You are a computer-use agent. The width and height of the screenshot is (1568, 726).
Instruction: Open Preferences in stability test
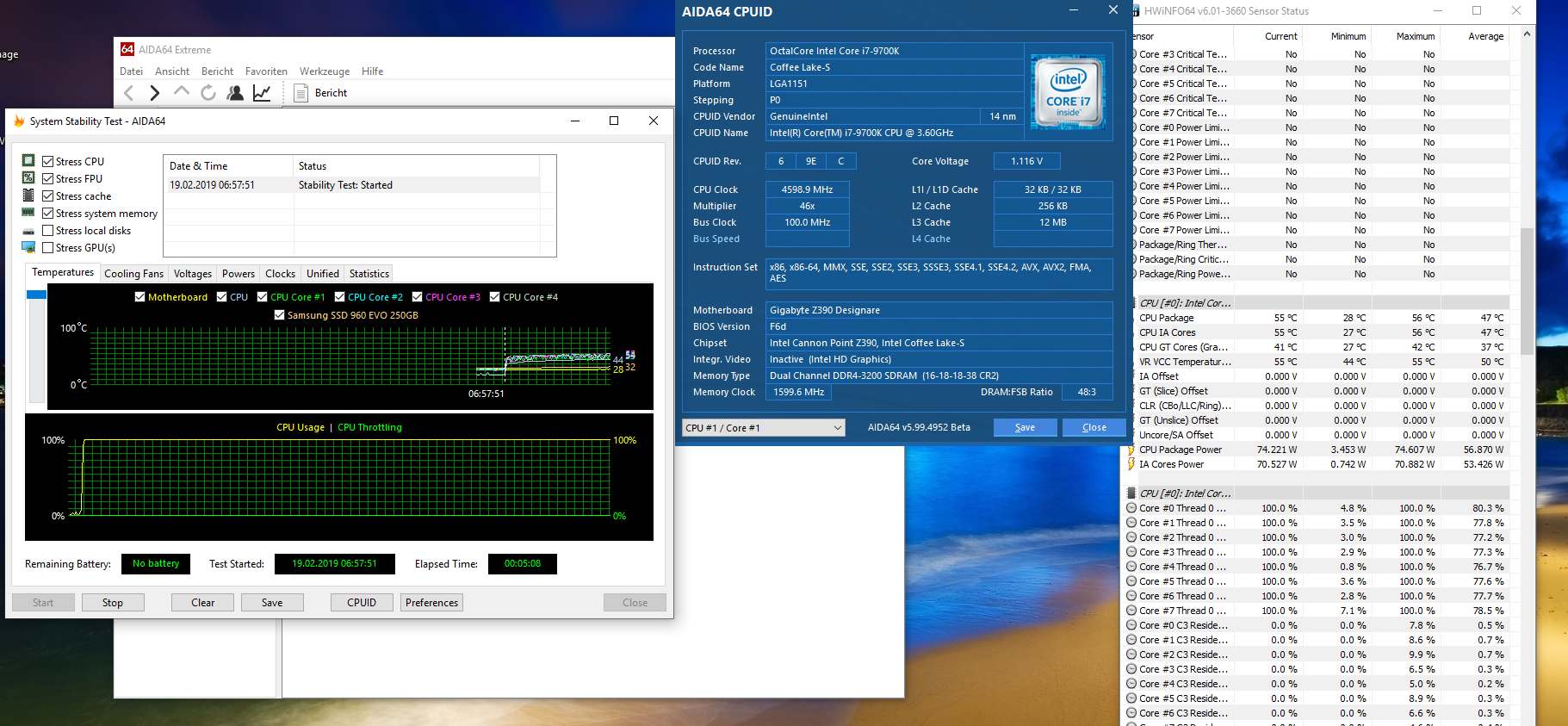[431, 603]
